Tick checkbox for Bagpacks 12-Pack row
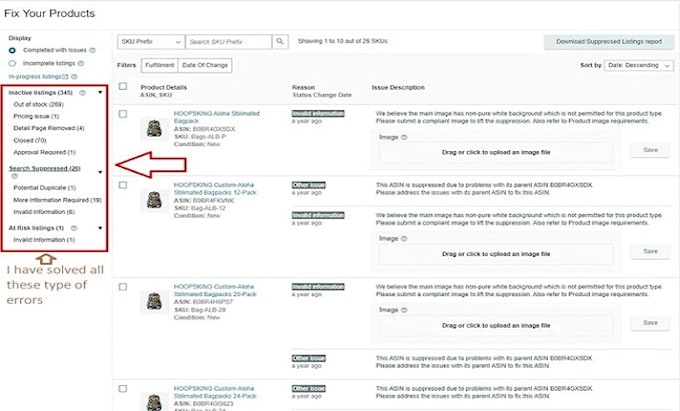 tap(123, 185)
